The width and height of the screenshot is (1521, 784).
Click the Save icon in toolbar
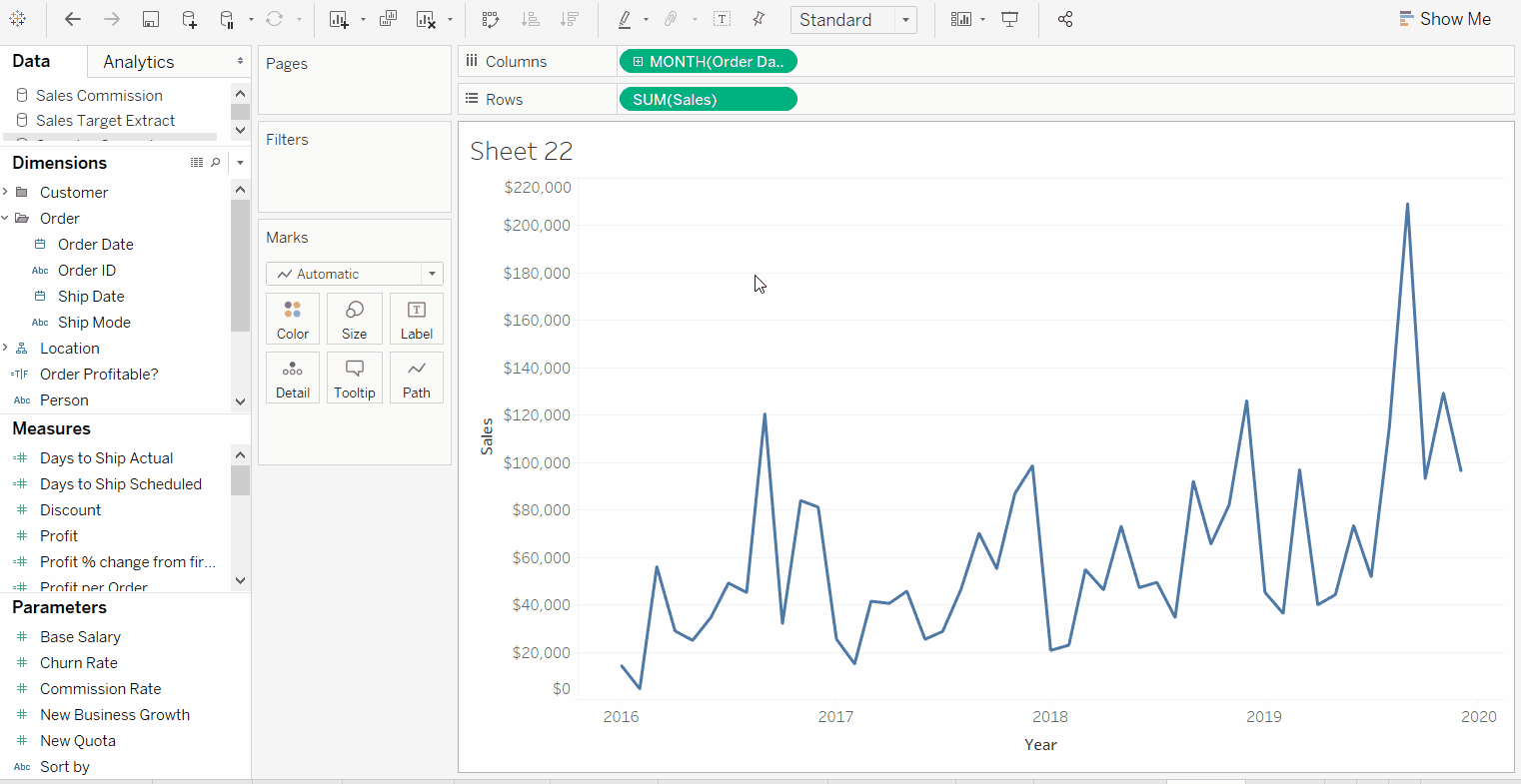tap(150, 19)
